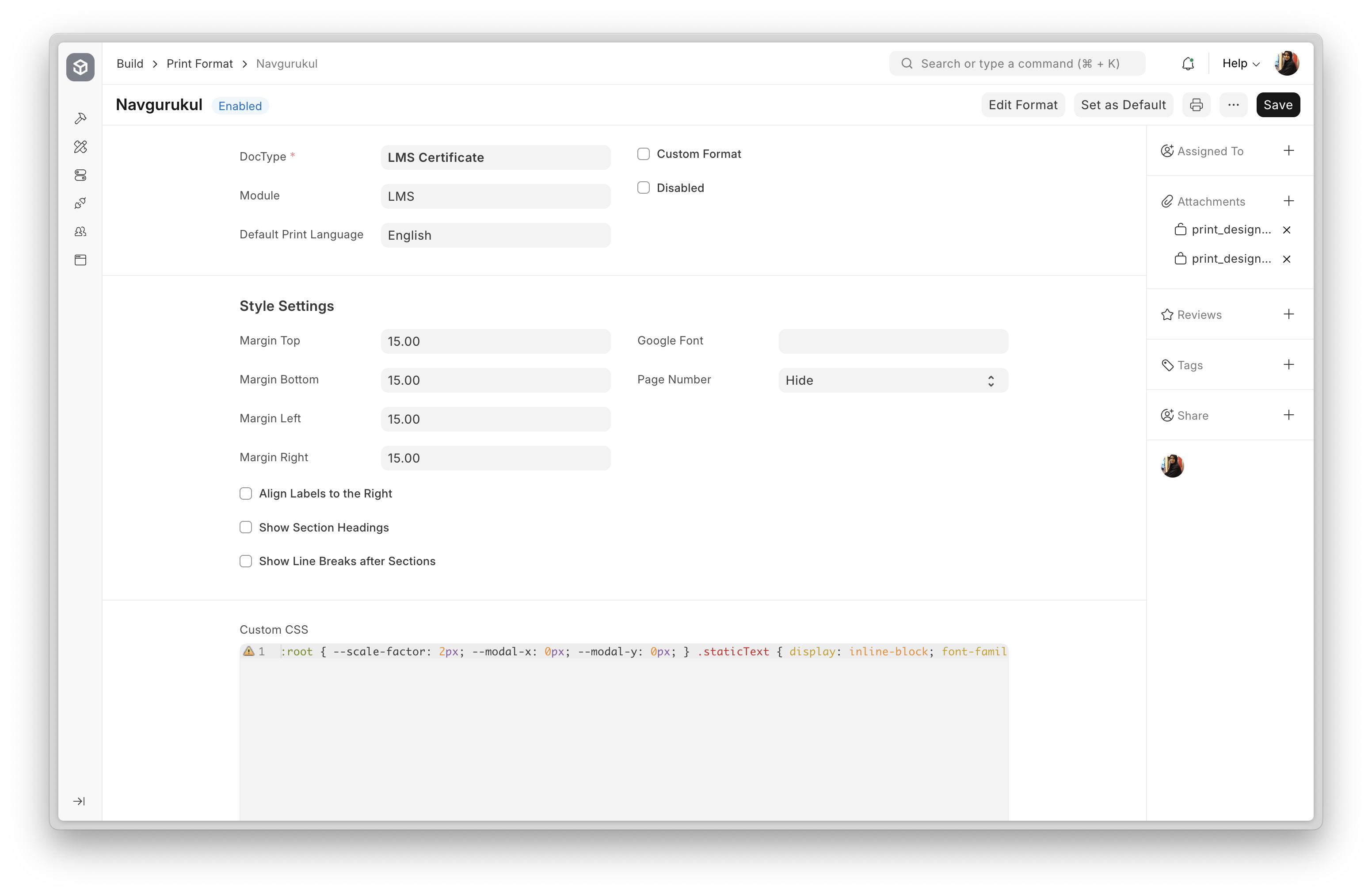This screenshot has height=895, width=1372.
Task: Open the three-dots more menu
Action: coord(1233,105)
